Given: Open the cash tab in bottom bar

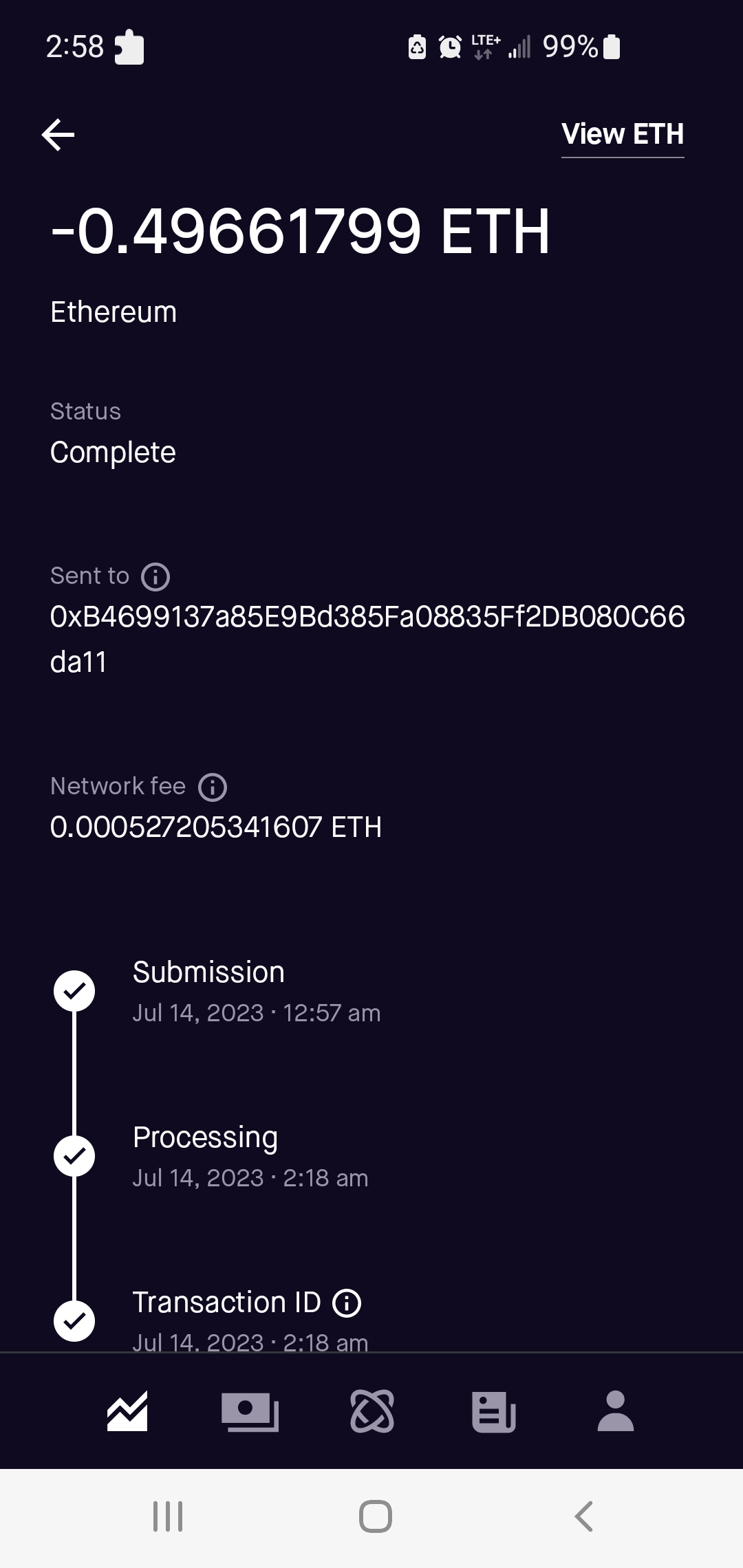Looking at the screenshot, I should 250,1412.
